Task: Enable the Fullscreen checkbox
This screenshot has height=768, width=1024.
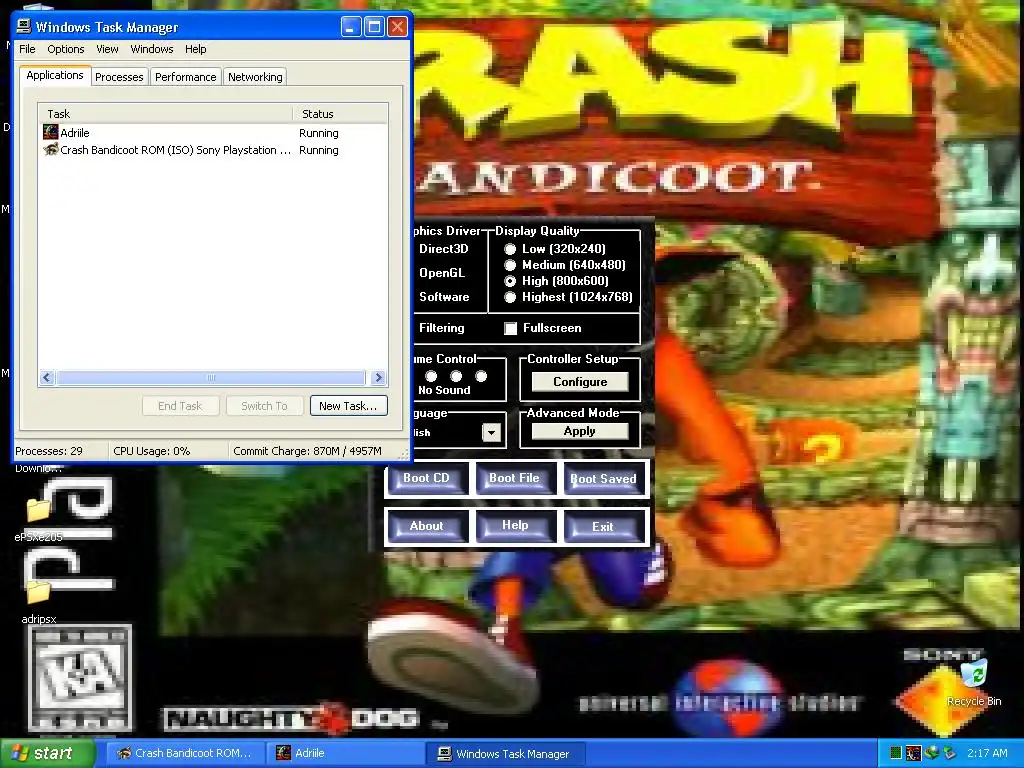Action: tap(510, 328)
